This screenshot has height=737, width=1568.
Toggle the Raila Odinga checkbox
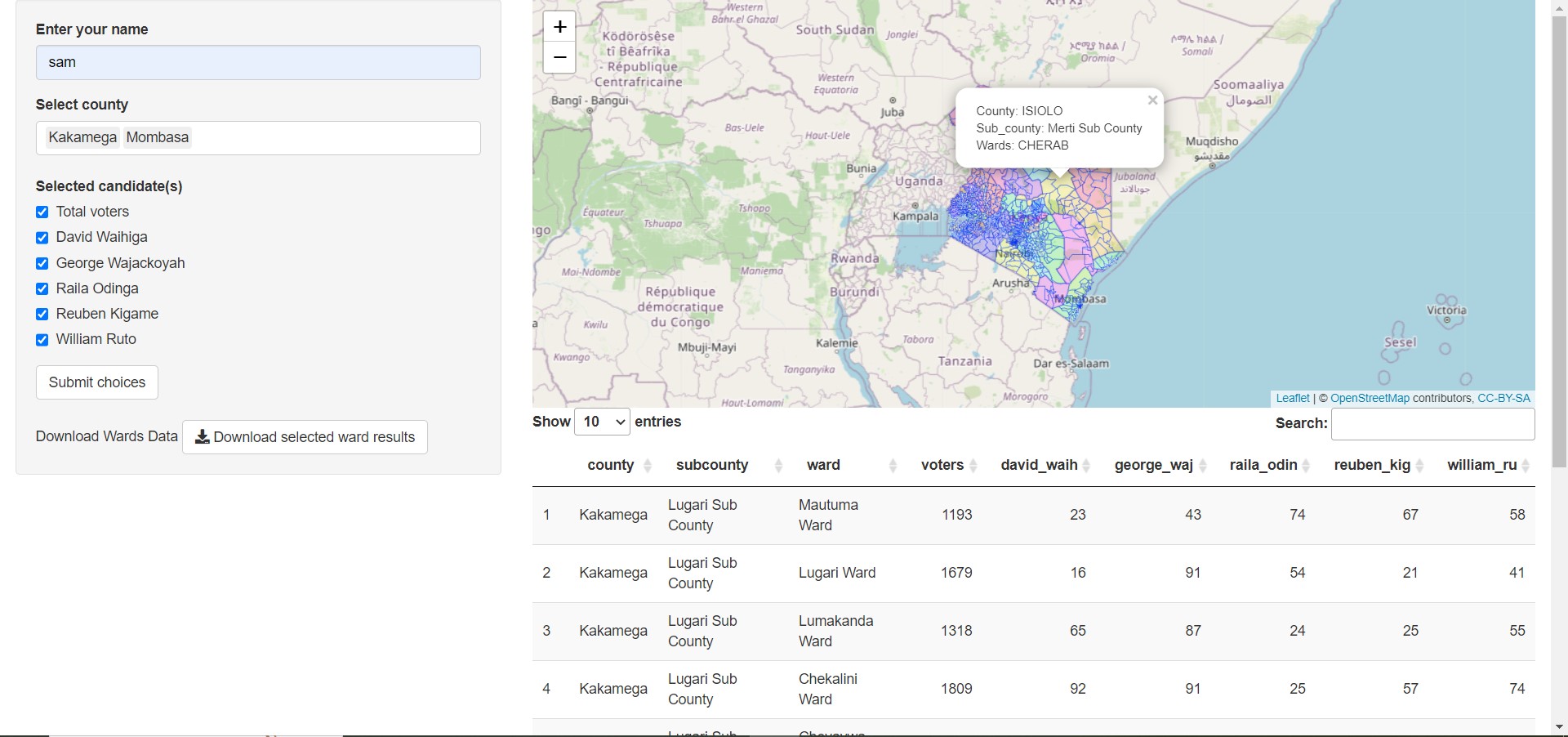coord(42,288)
